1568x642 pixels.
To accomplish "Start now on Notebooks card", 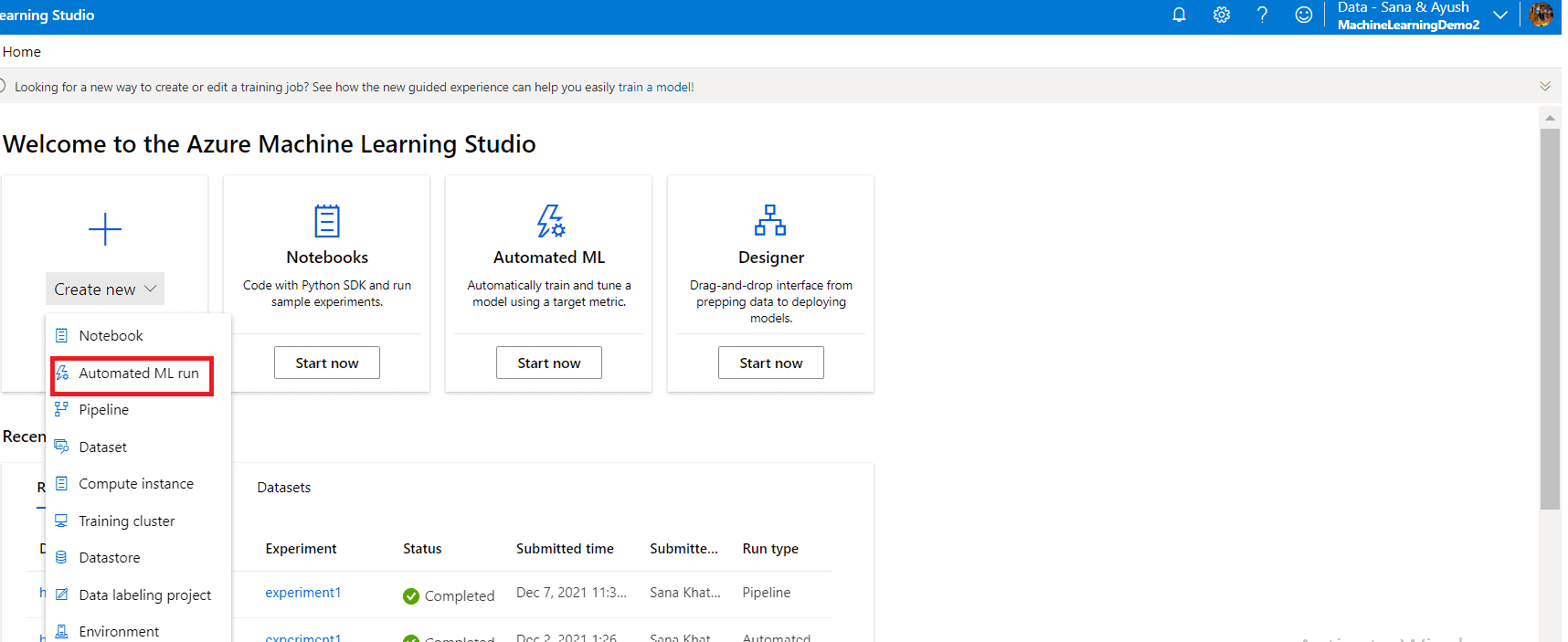I will pos(327,363).
